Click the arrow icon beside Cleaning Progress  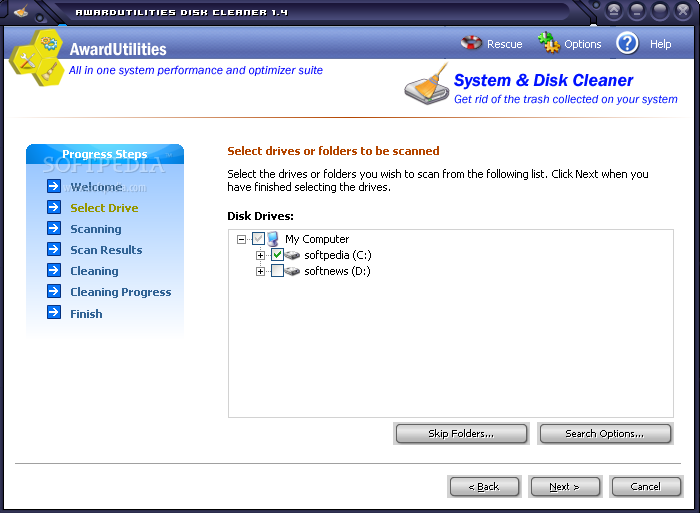[54, 292]
